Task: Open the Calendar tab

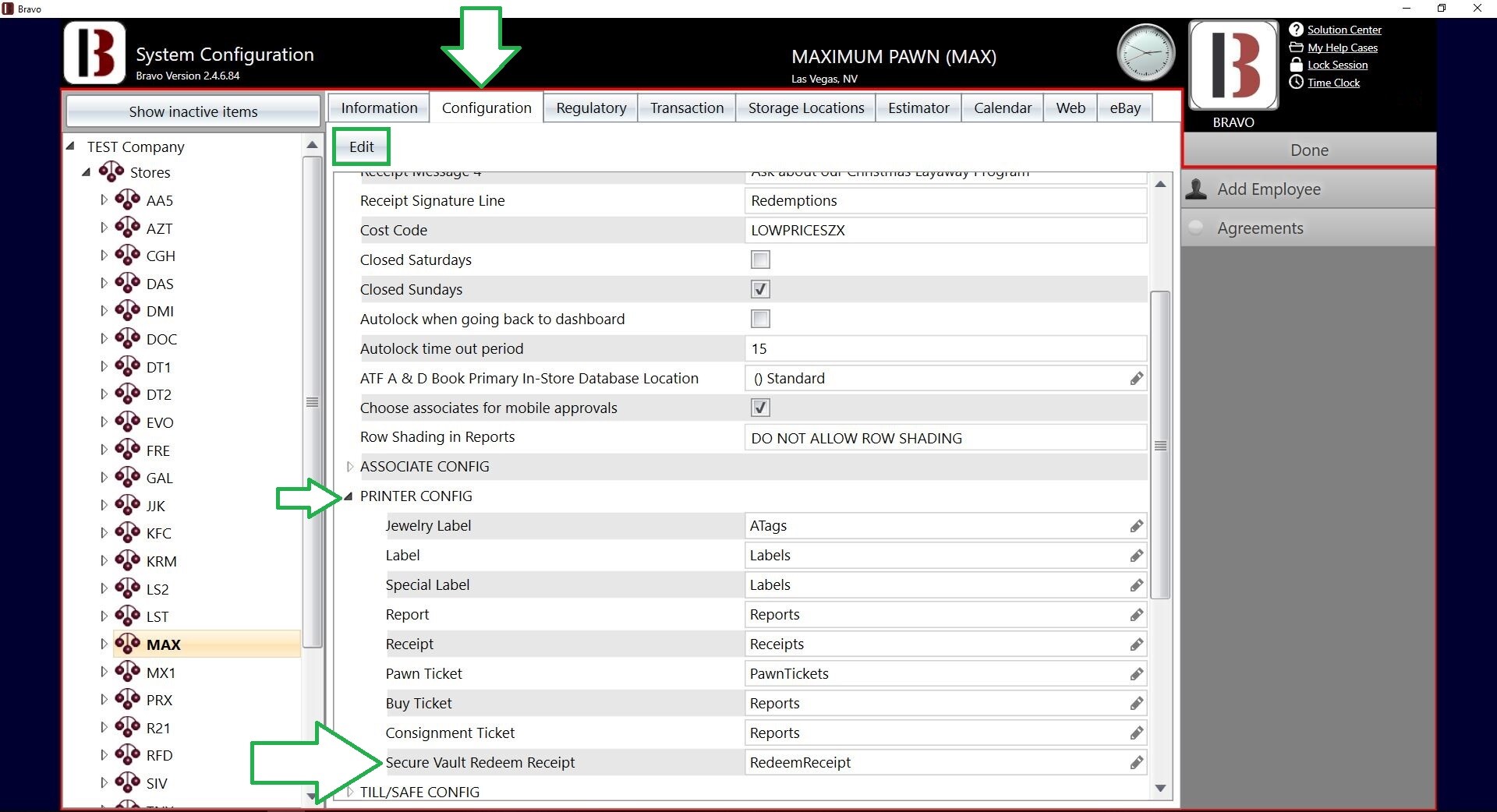Action: pos(1002,108)
